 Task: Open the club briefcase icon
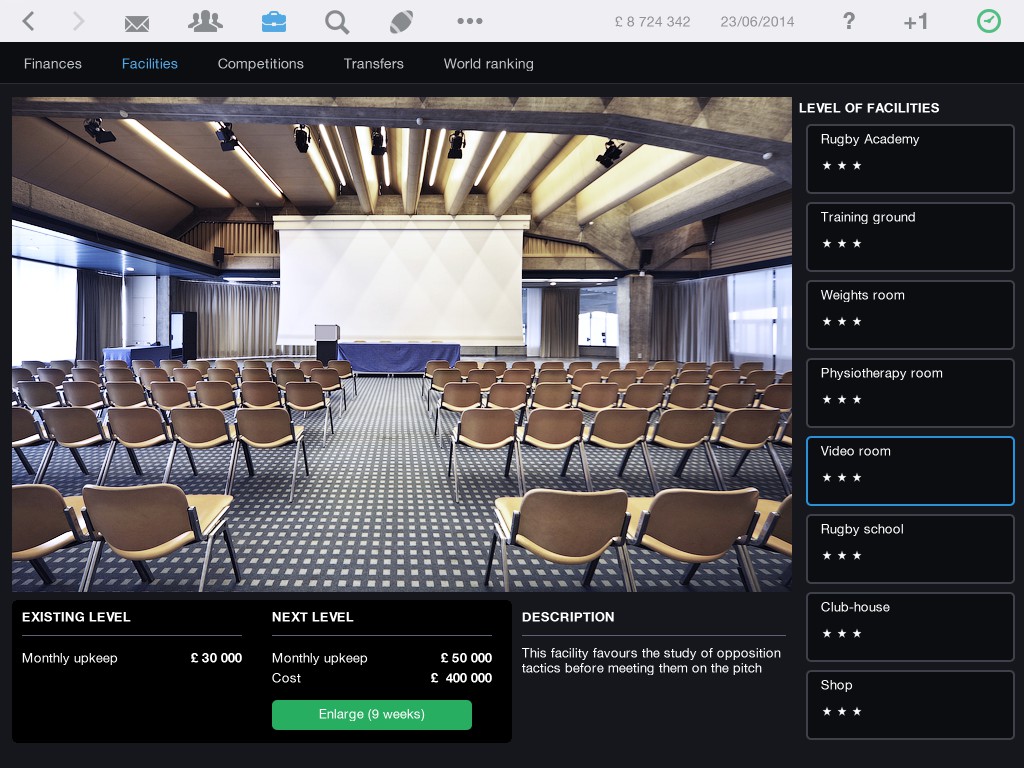274,21
